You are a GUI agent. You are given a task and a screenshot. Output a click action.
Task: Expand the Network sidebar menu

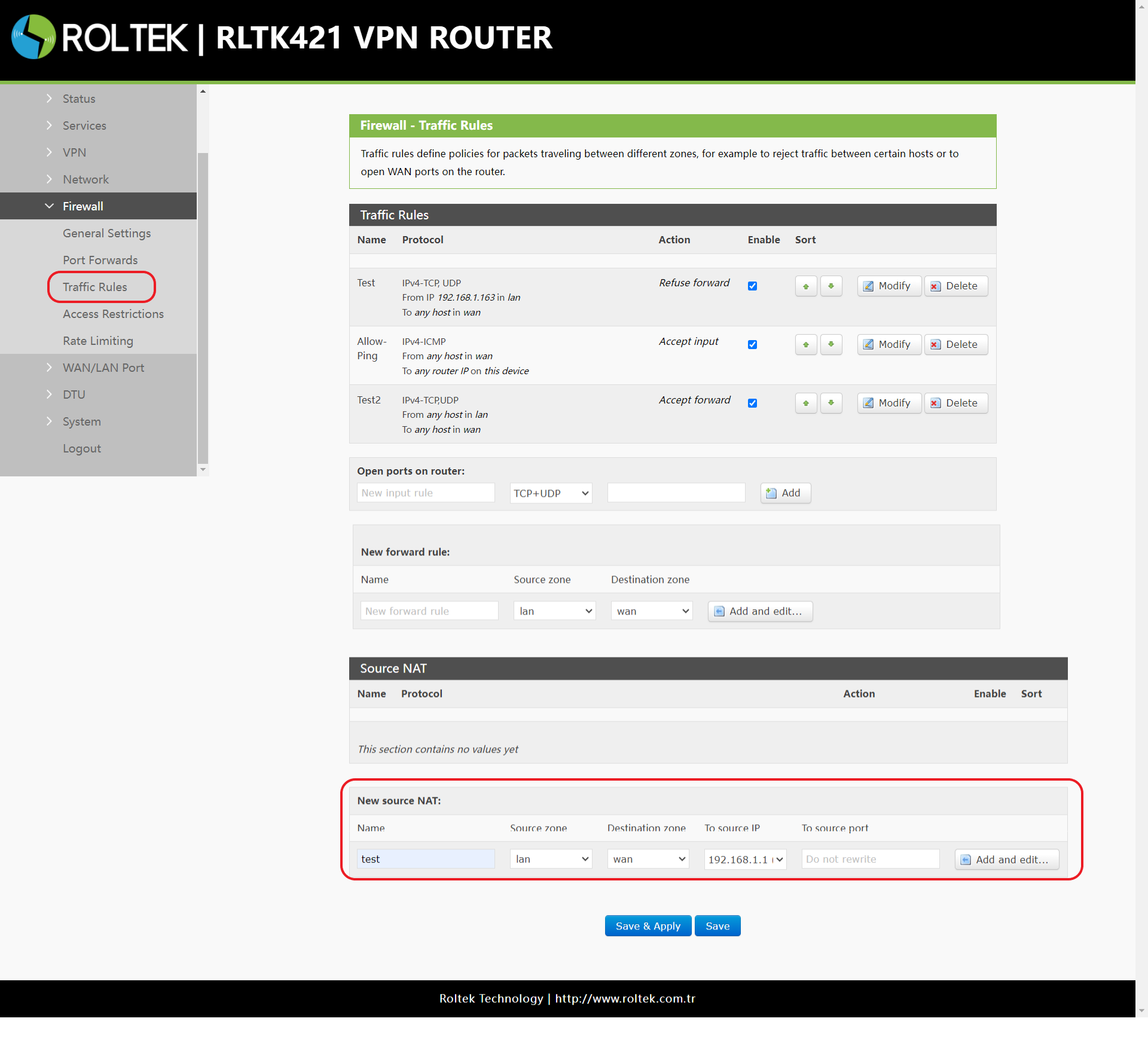[86, 179]
